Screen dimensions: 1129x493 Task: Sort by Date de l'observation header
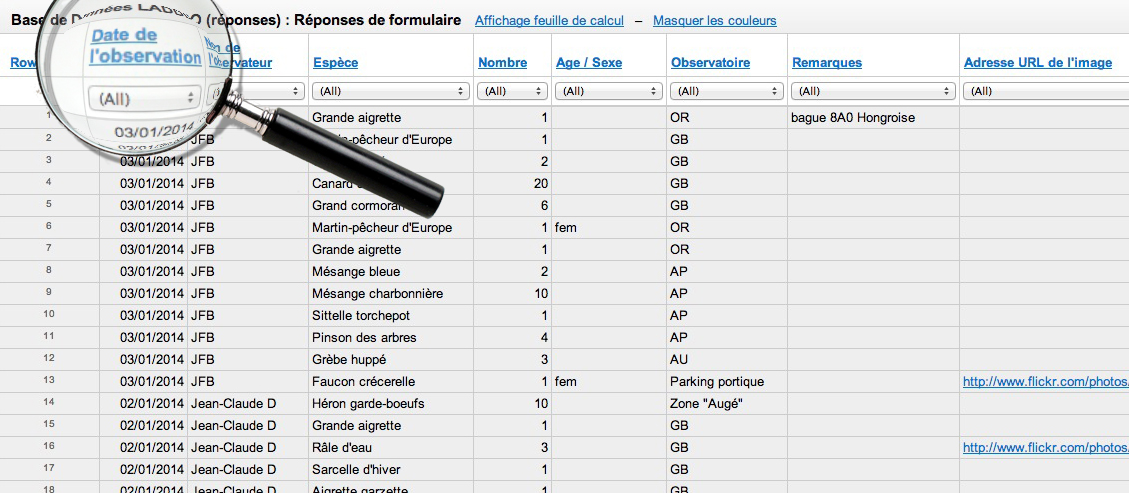click(x=145, y=46)
